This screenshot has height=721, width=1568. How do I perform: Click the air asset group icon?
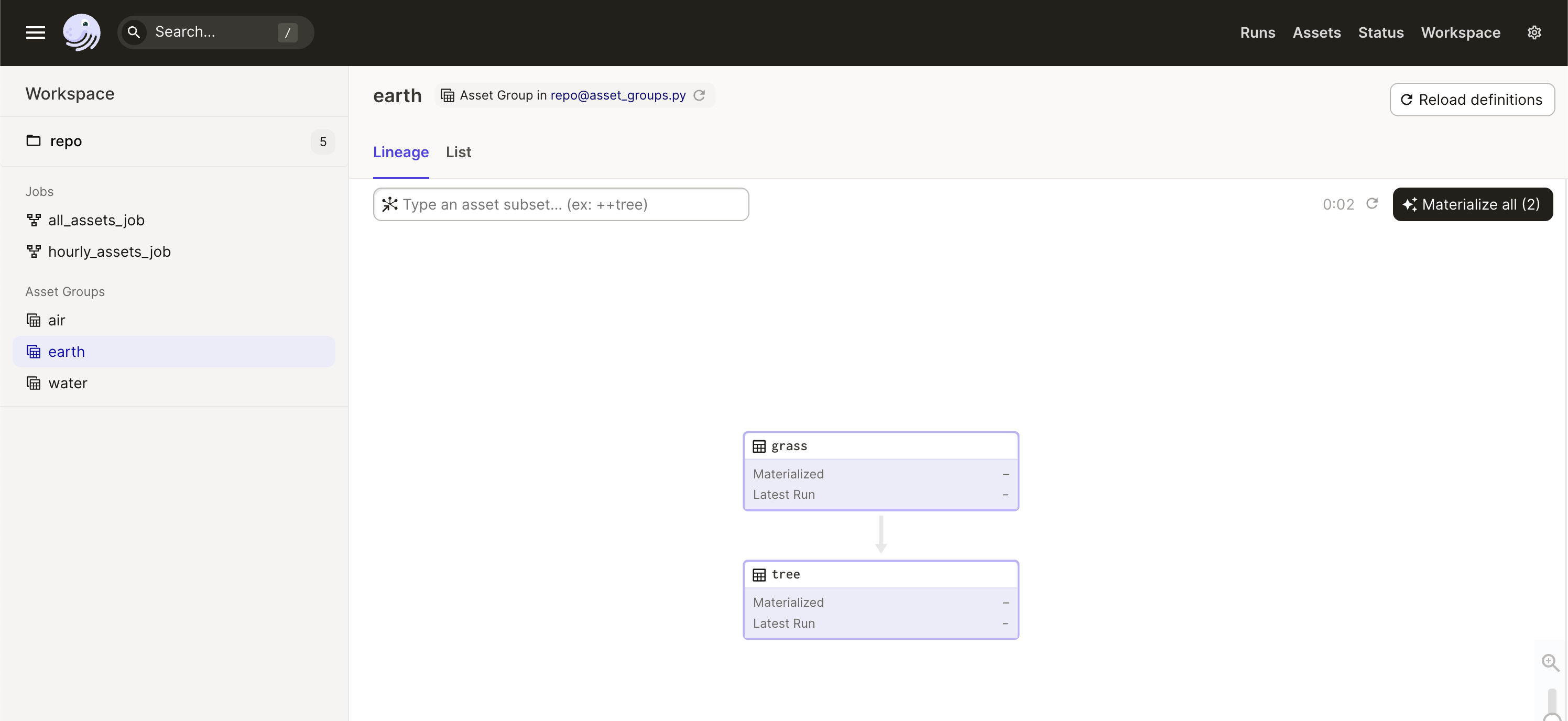click(34, 320)
